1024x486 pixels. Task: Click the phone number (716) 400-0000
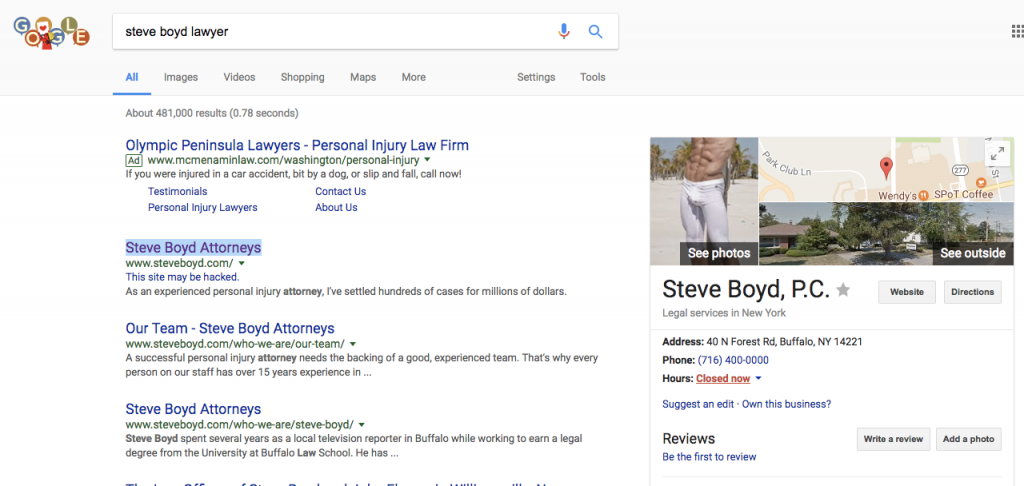[733, 360]
